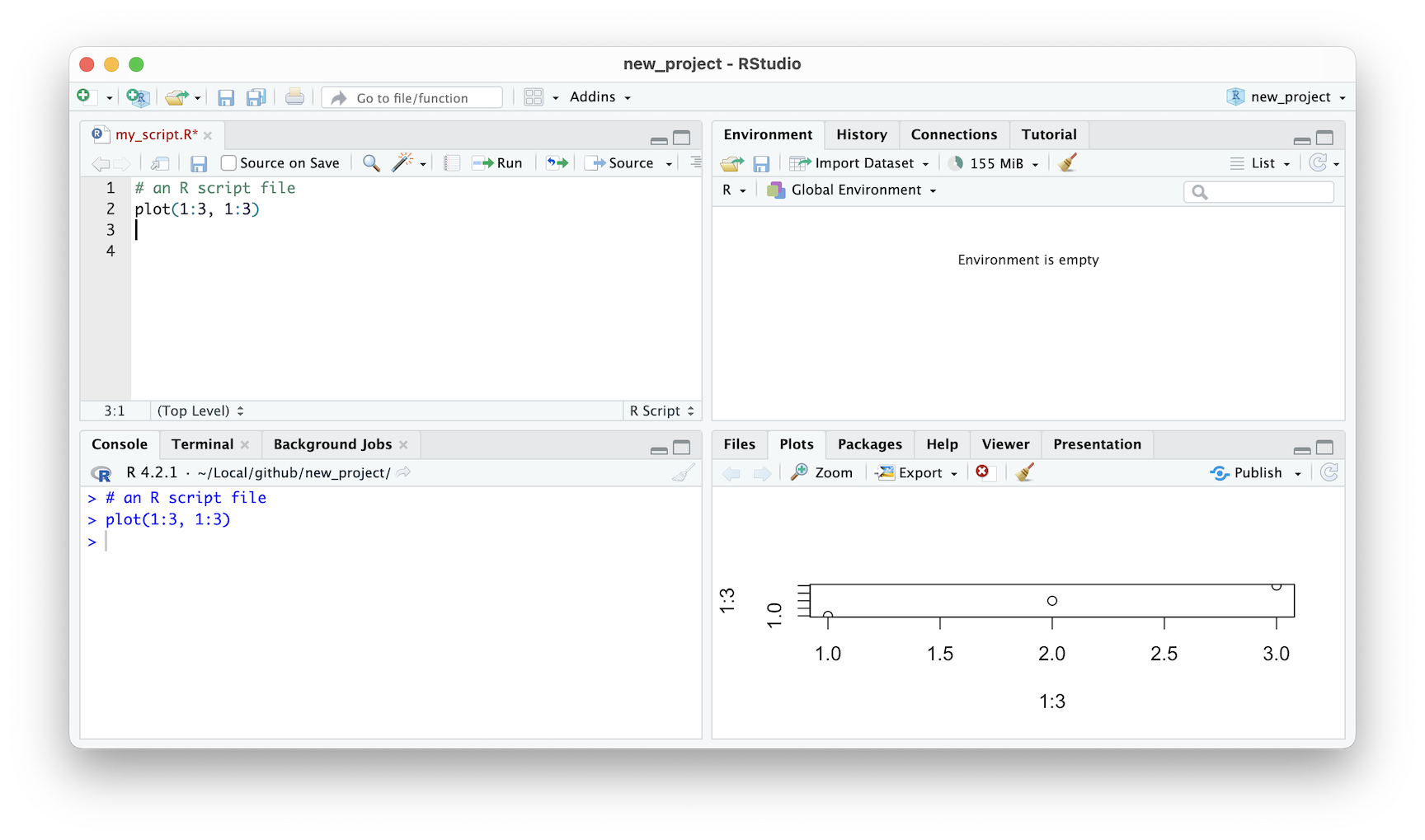Run the current line with Run

[x=497, y=163]
